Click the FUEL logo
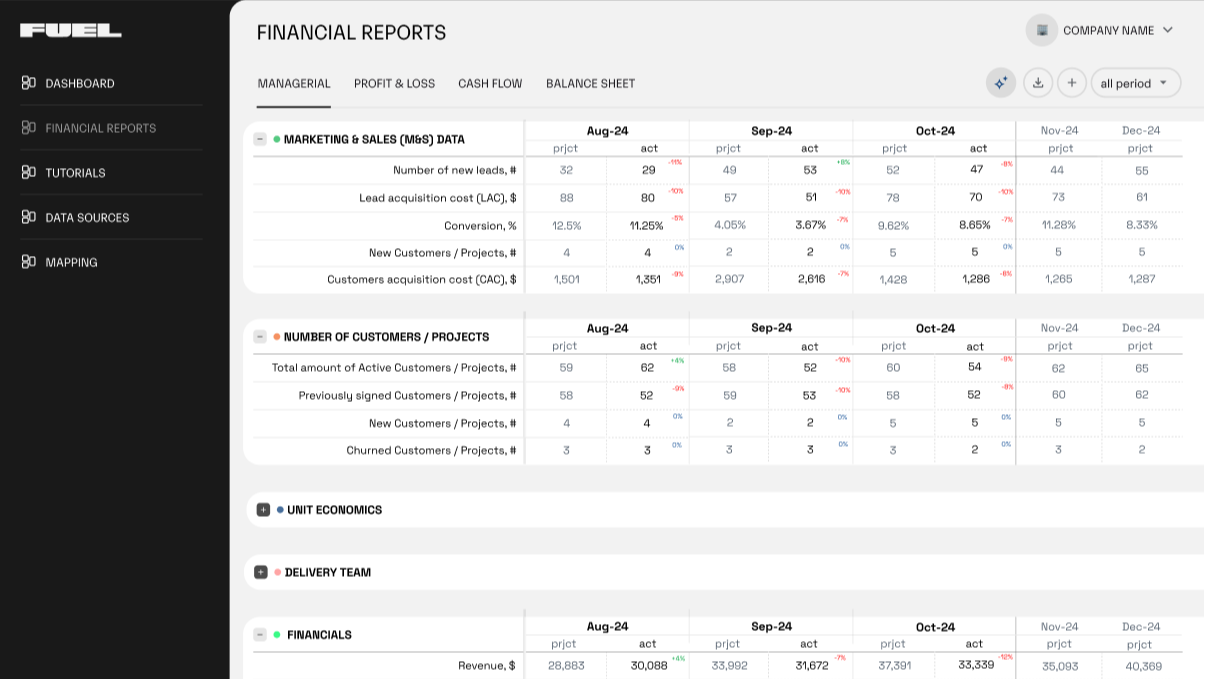This screenshot has width=1208, height=679. 71,31
